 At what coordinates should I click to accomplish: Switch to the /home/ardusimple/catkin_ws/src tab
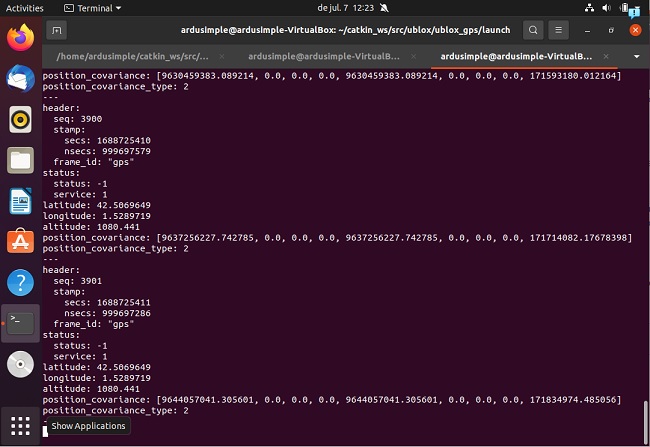coord(139,56)
